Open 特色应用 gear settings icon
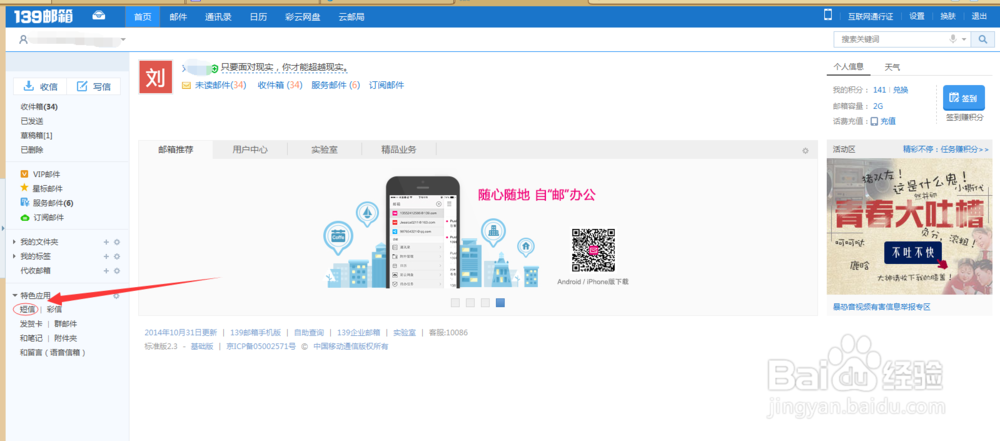The height and width of the screenshot is (441, 1000). [116, 295]
